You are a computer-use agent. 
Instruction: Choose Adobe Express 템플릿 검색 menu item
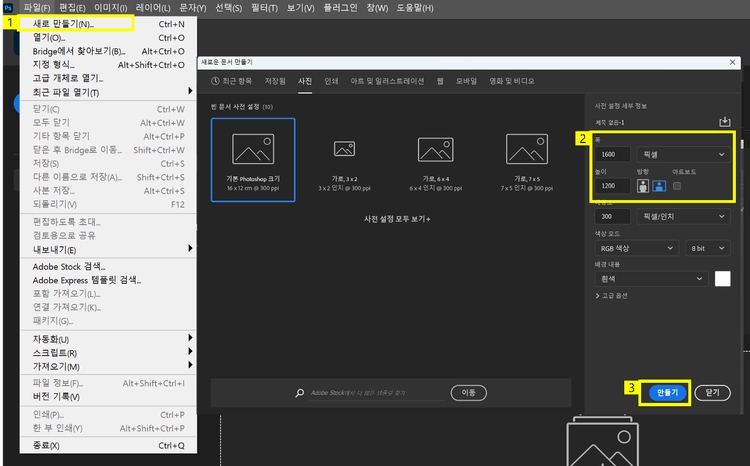point(108,280)
